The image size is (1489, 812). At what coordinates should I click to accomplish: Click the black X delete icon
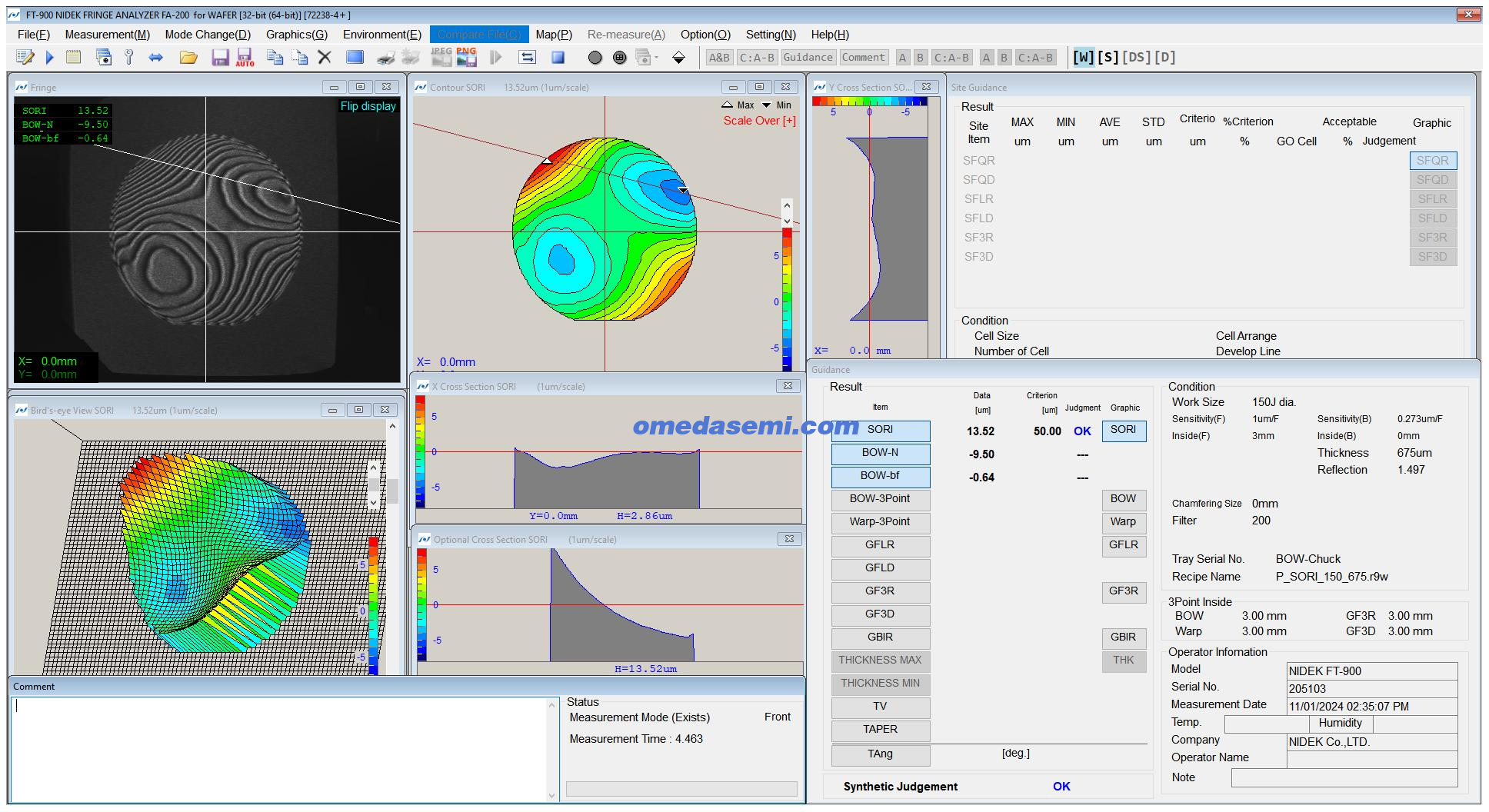pyautogui.click(x=325, y=58)
